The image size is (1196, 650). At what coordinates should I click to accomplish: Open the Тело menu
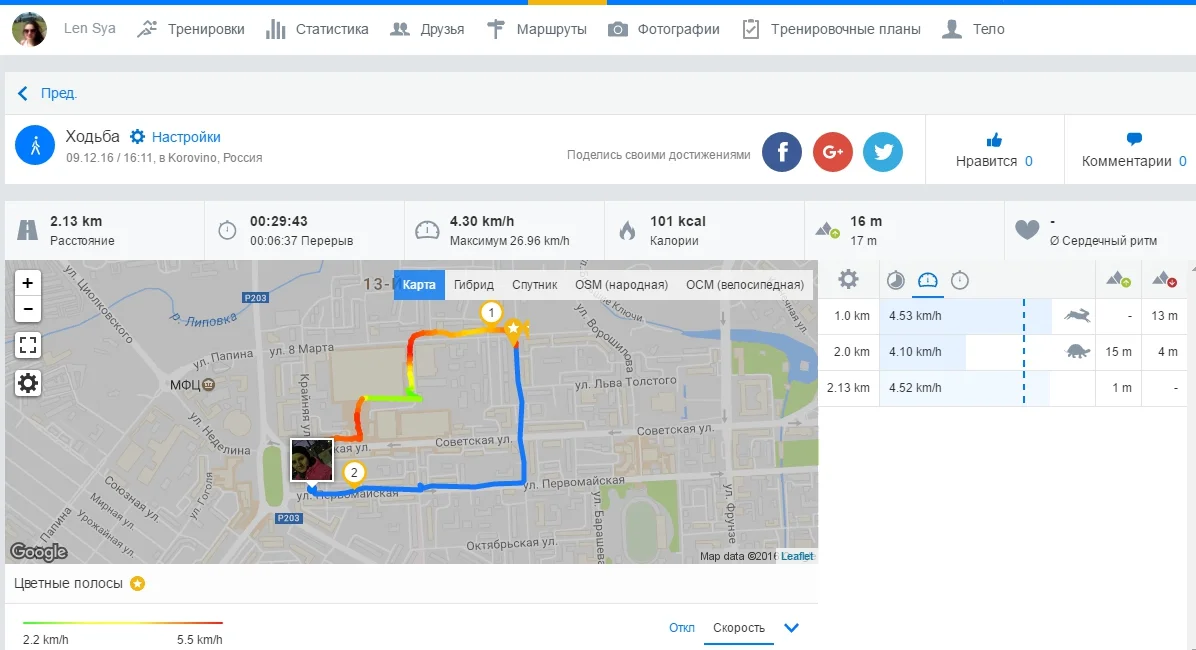(973, 29)
